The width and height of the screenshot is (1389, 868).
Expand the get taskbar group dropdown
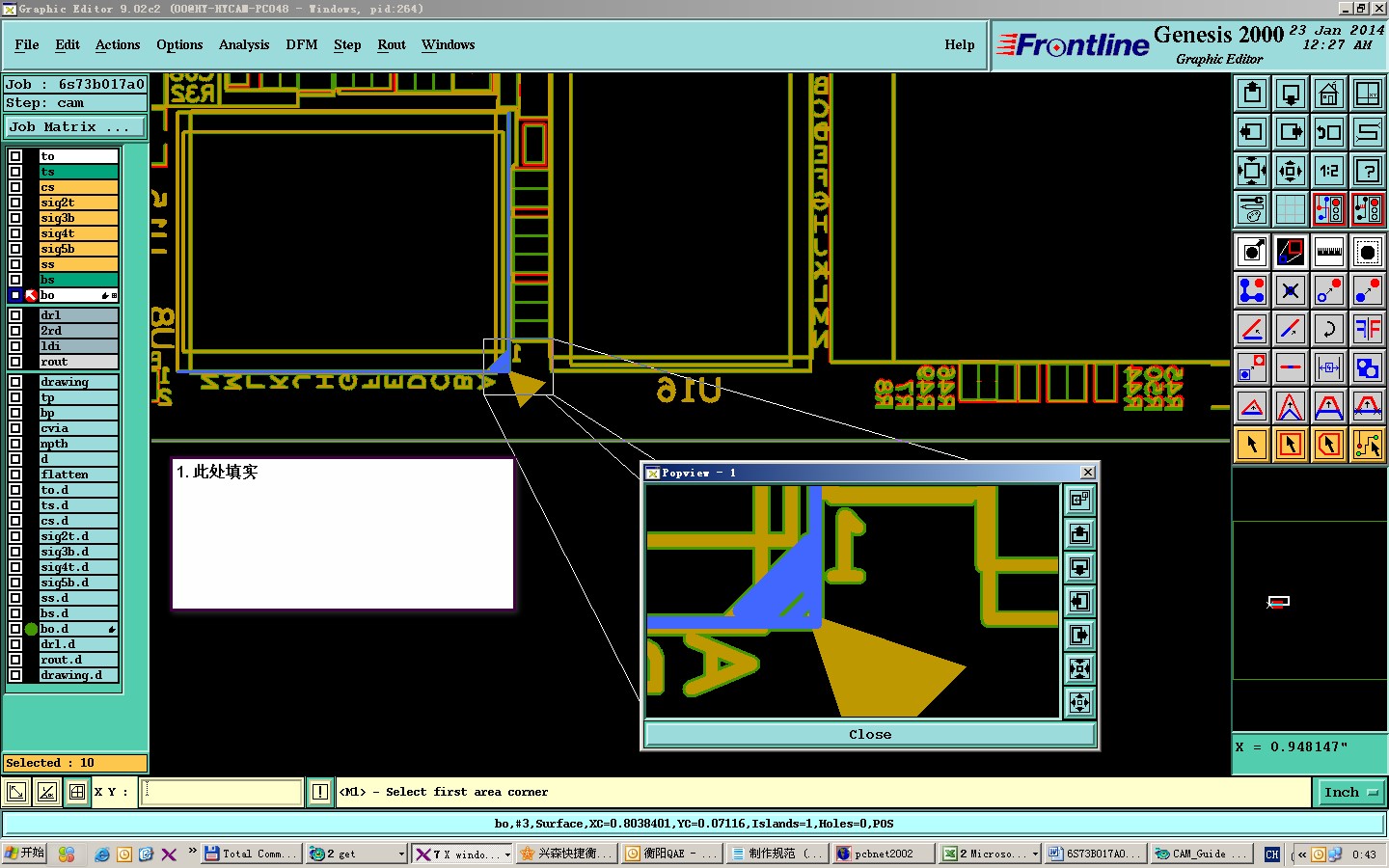tap(401, 854)
